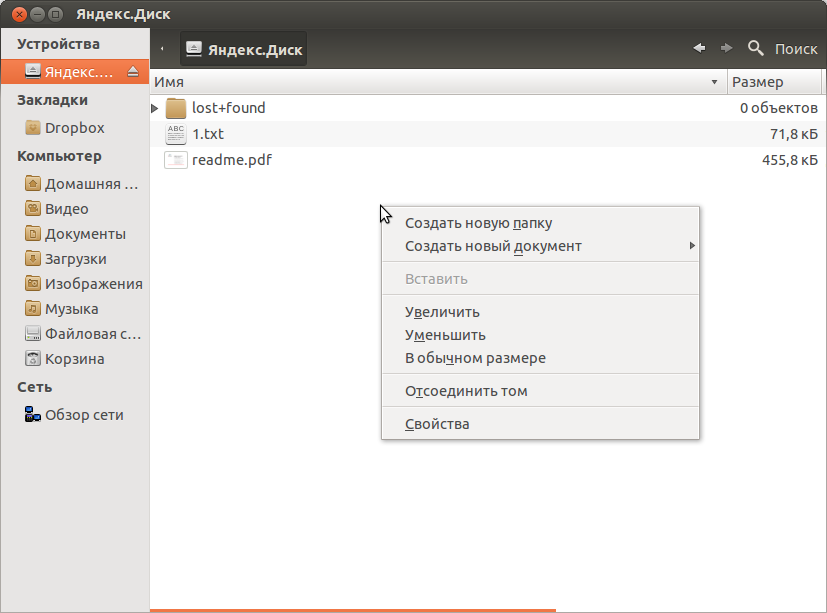
Task: Click the forward navigation arrow
Action: click(x=727, y=48)
